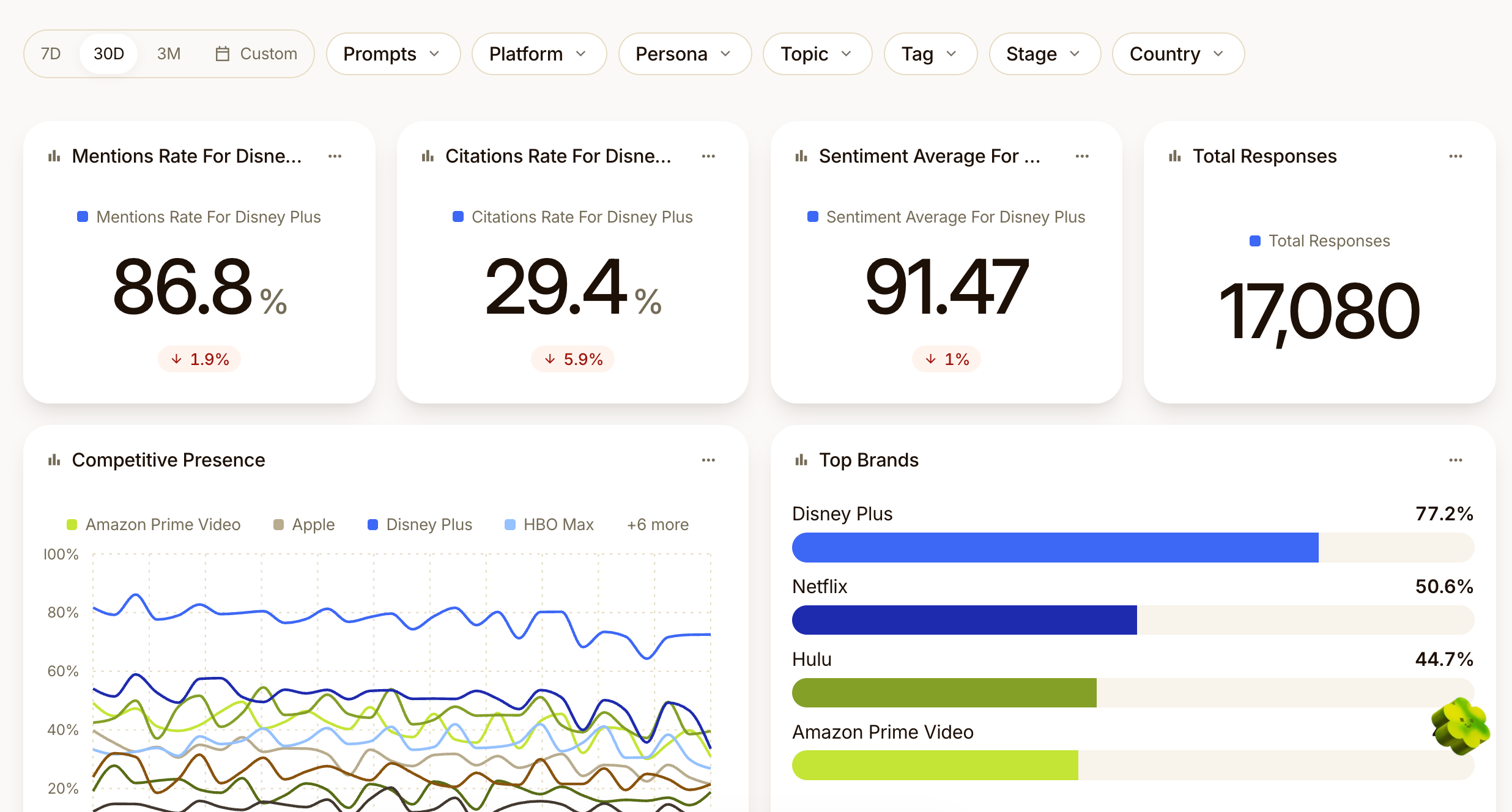This screenshot has width=1512, height=812.
Task: Click the Sentiment Average For ... card title
Action: click(x=930, y=157)
